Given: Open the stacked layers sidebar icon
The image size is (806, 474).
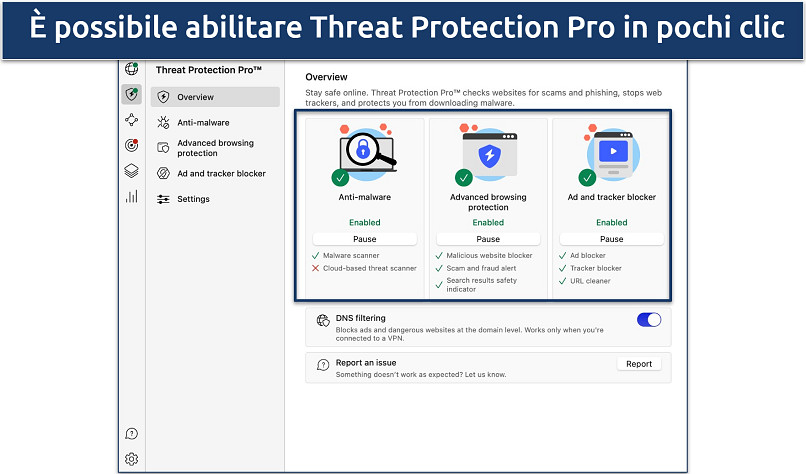Looking at the screenshot, I should (x=131, y=171).
